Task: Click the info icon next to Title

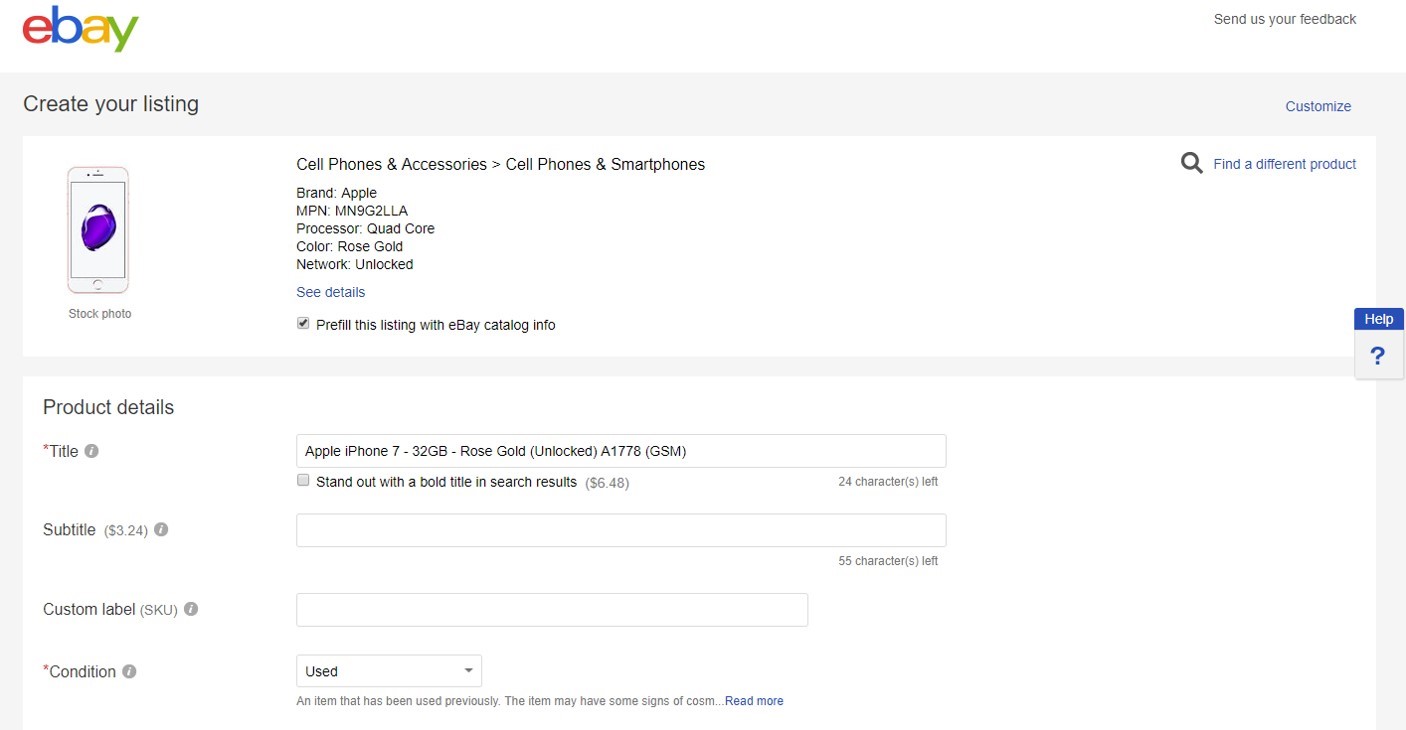Action: click(92, 451)
